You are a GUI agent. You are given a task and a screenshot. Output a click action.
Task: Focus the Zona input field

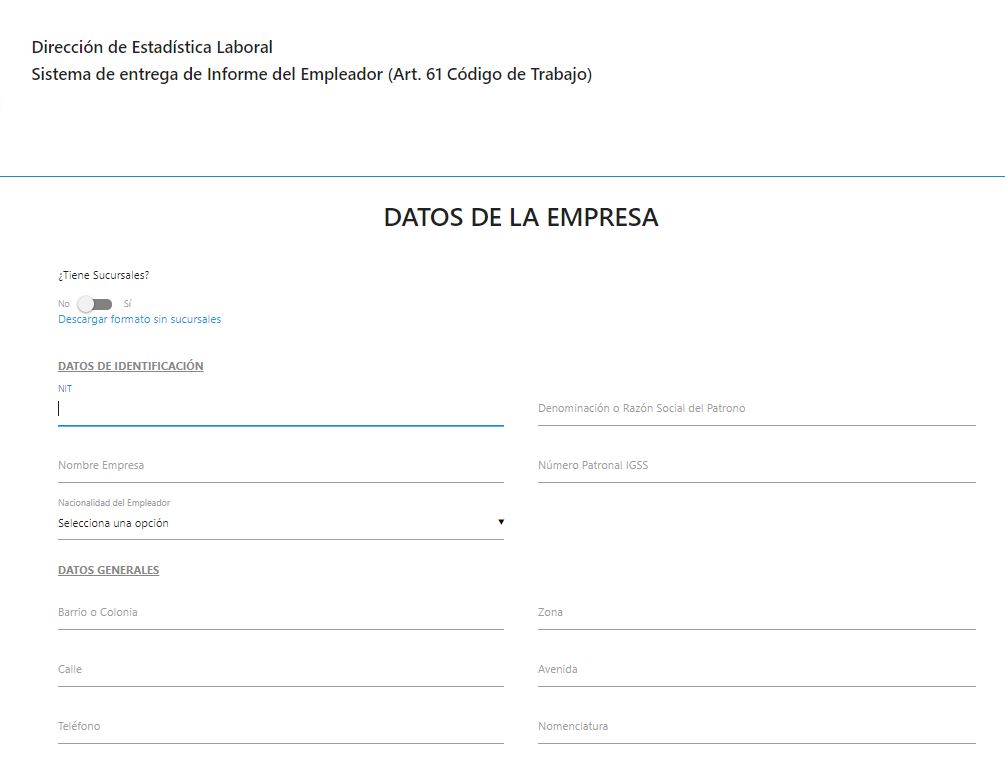point(756,613)
